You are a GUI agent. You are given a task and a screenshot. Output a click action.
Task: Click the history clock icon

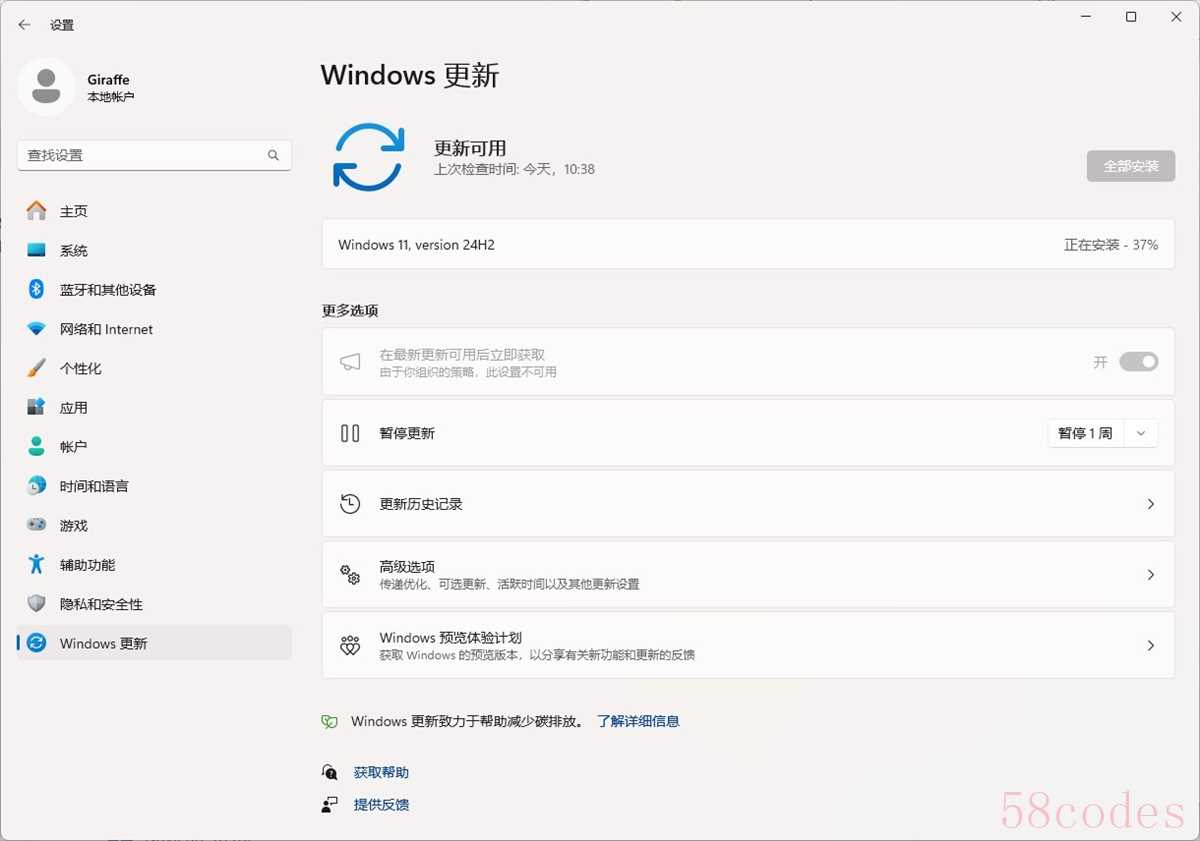pos(350,504)
